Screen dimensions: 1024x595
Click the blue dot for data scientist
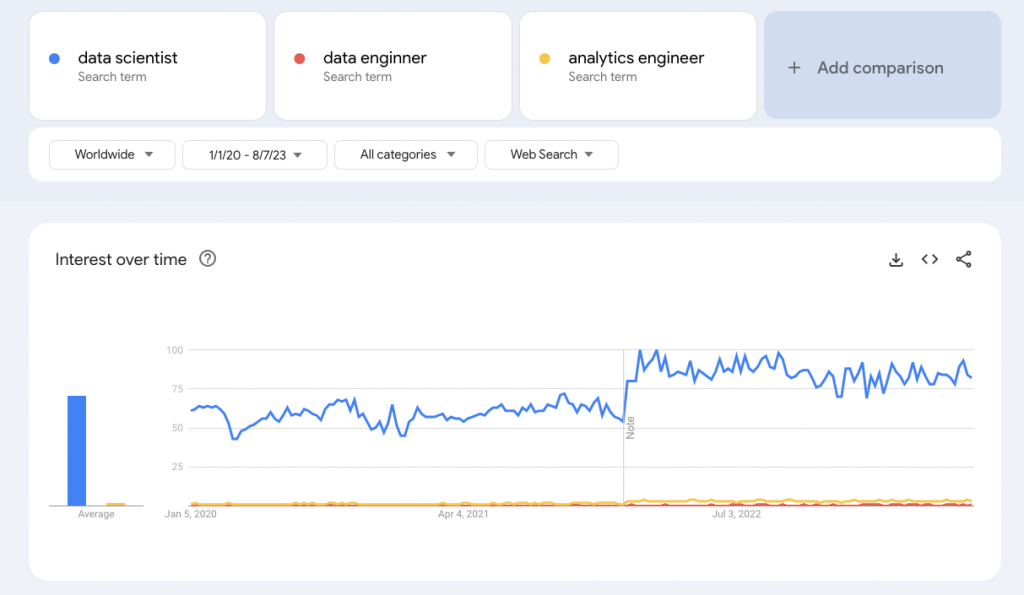pyautogui.click(x=55, y=58)
